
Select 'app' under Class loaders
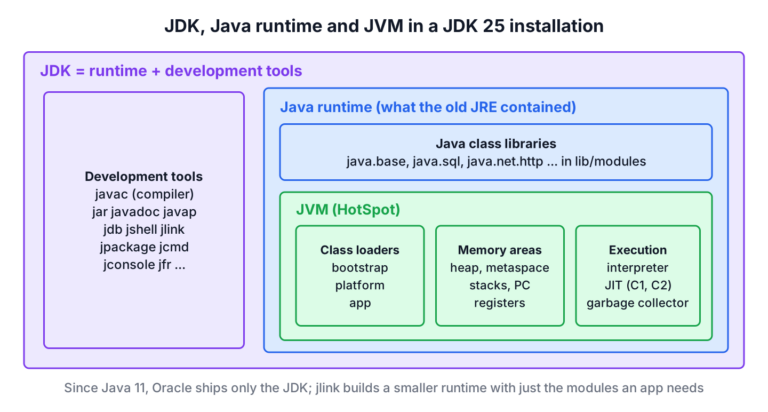tap(360, 303)
